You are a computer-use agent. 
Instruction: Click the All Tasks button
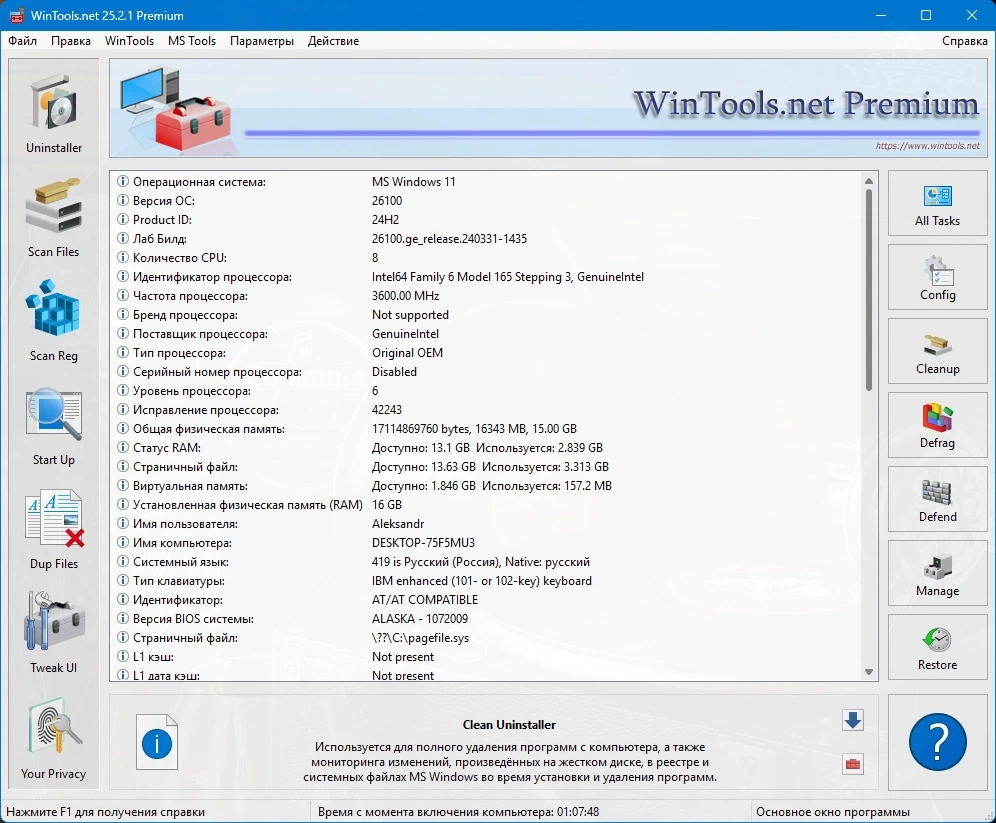point(937,203)
